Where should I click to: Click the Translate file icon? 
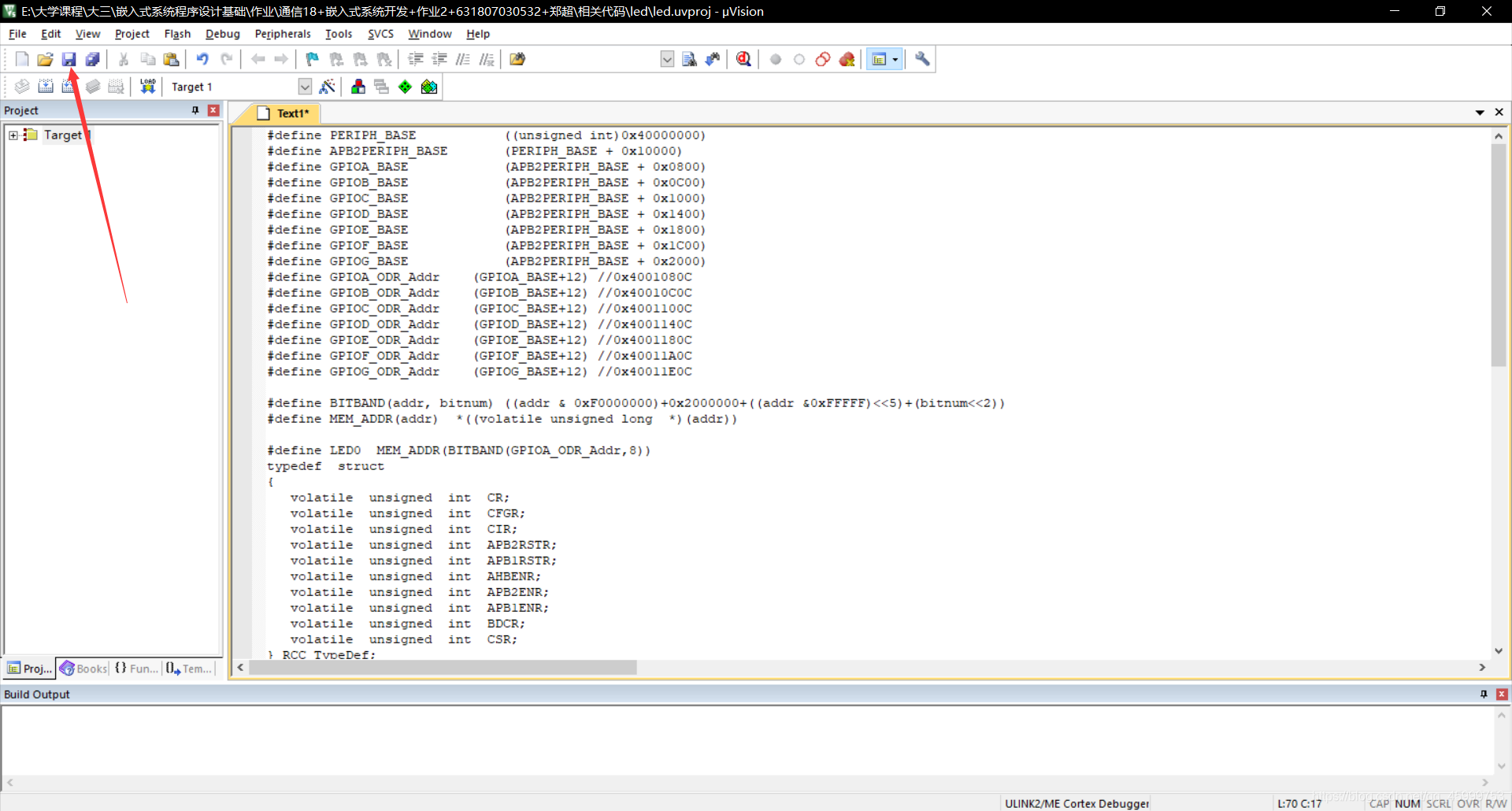coord(22,87)
